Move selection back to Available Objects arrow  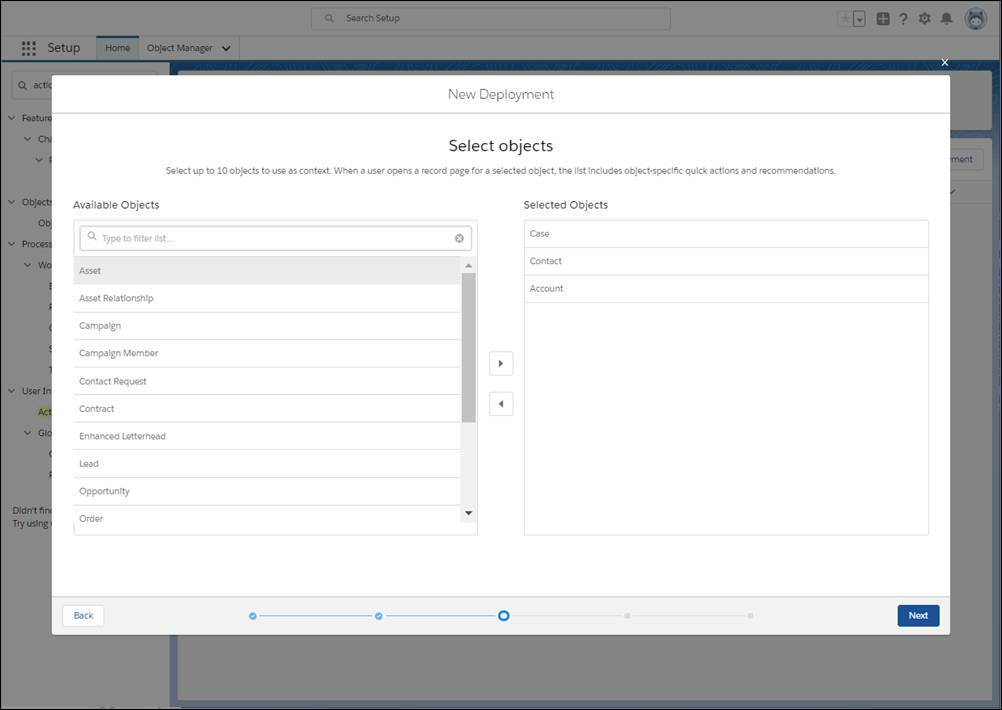[x=501, y=404]
